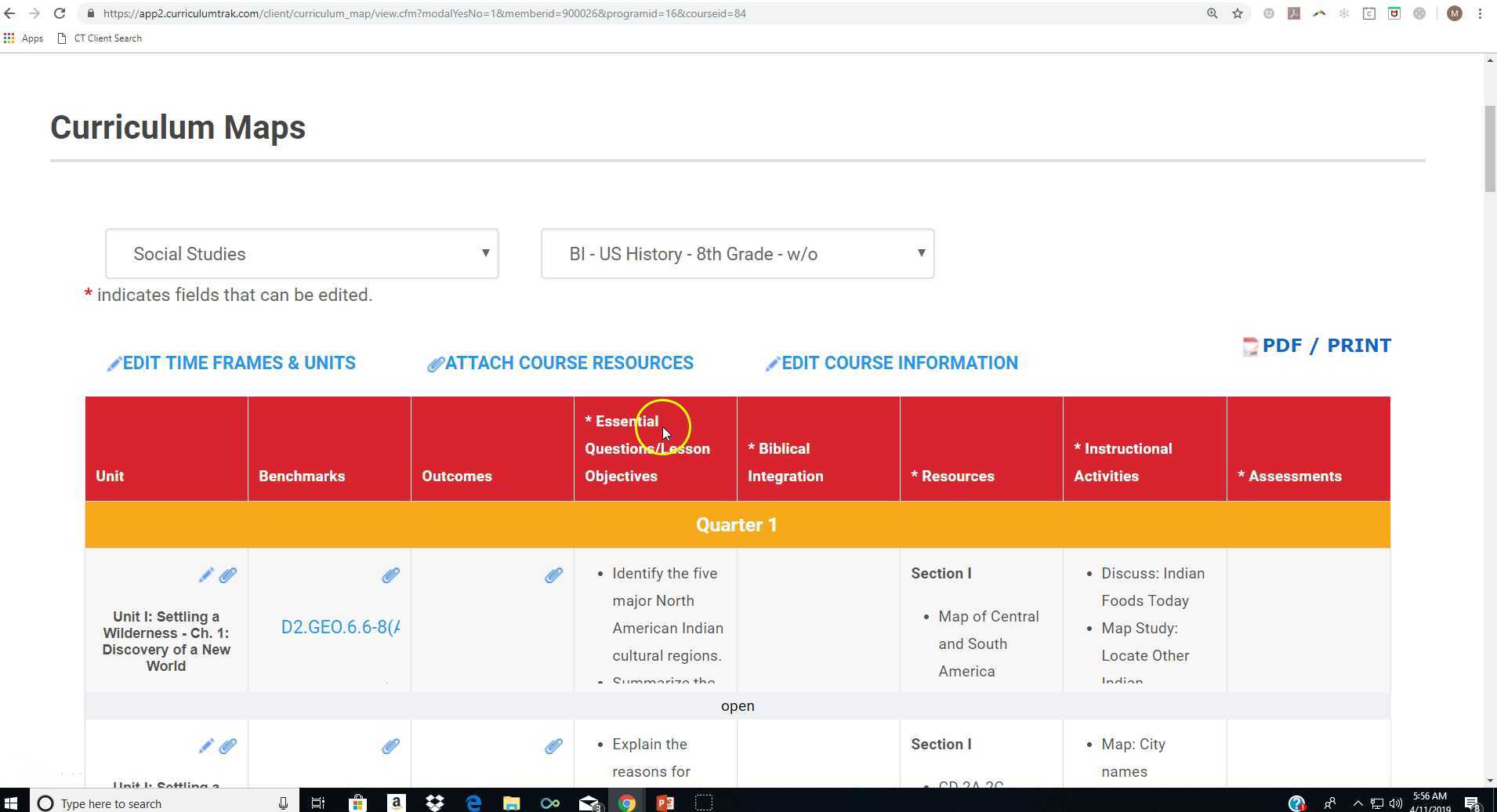
Task: Click the paperclip attach icon in first Unit cell
Action: pyautogui.click(x=228, y=575)
